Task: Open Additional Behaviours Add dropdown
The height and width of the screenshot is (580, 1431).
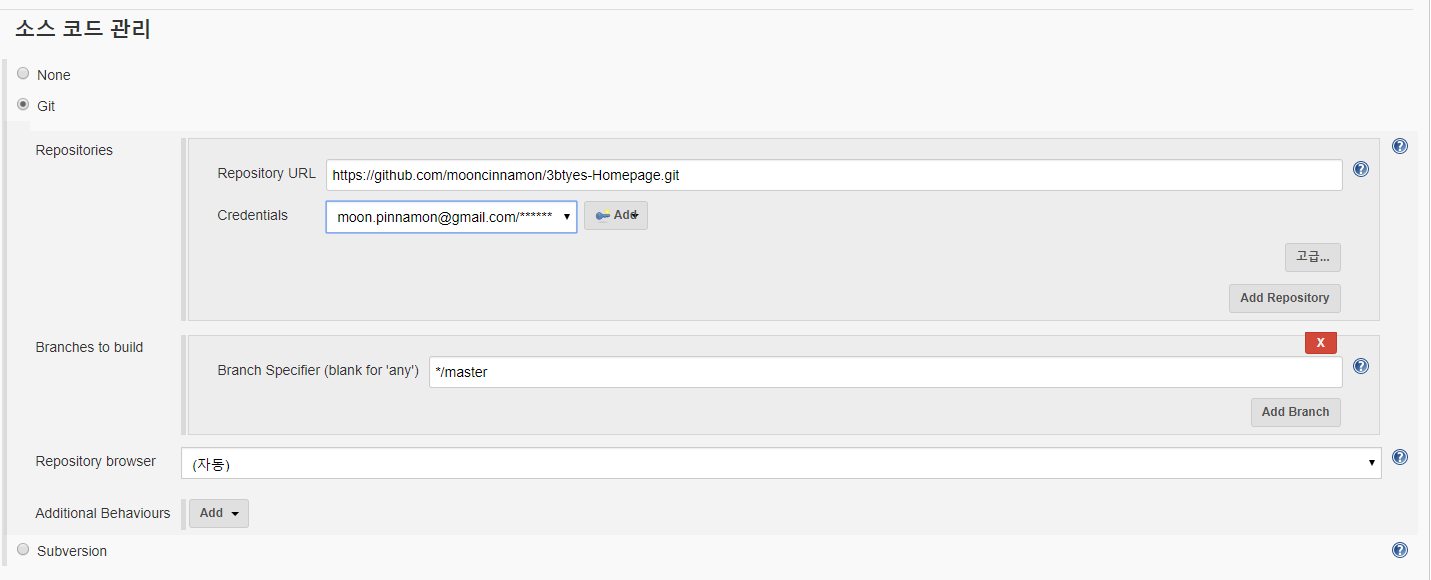Action: point(219,513)
